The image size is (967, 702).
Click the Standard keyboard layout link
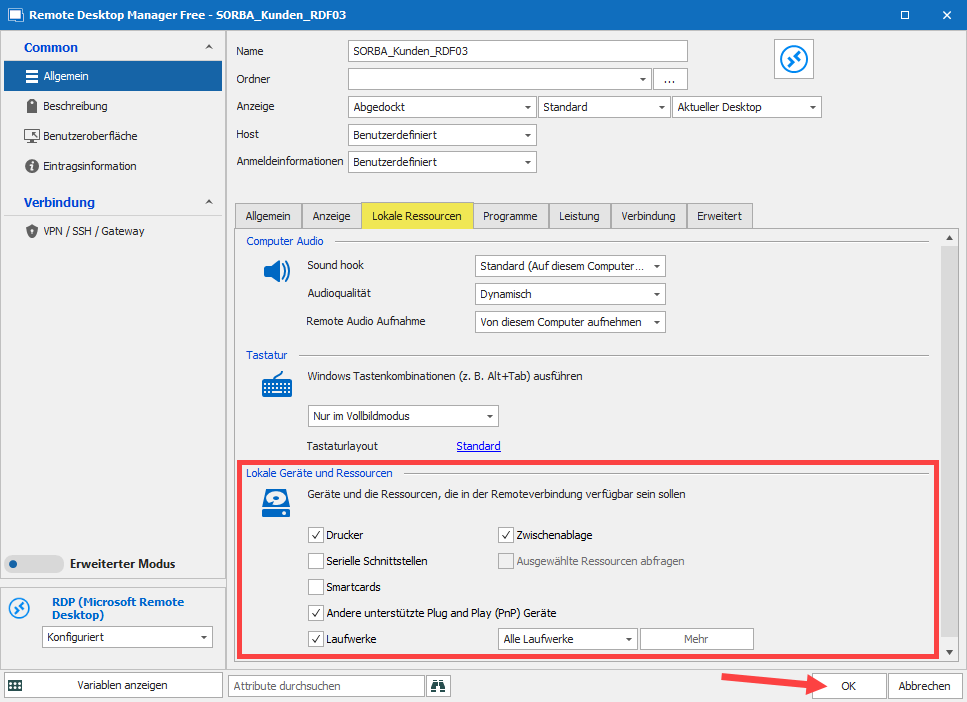478,446
